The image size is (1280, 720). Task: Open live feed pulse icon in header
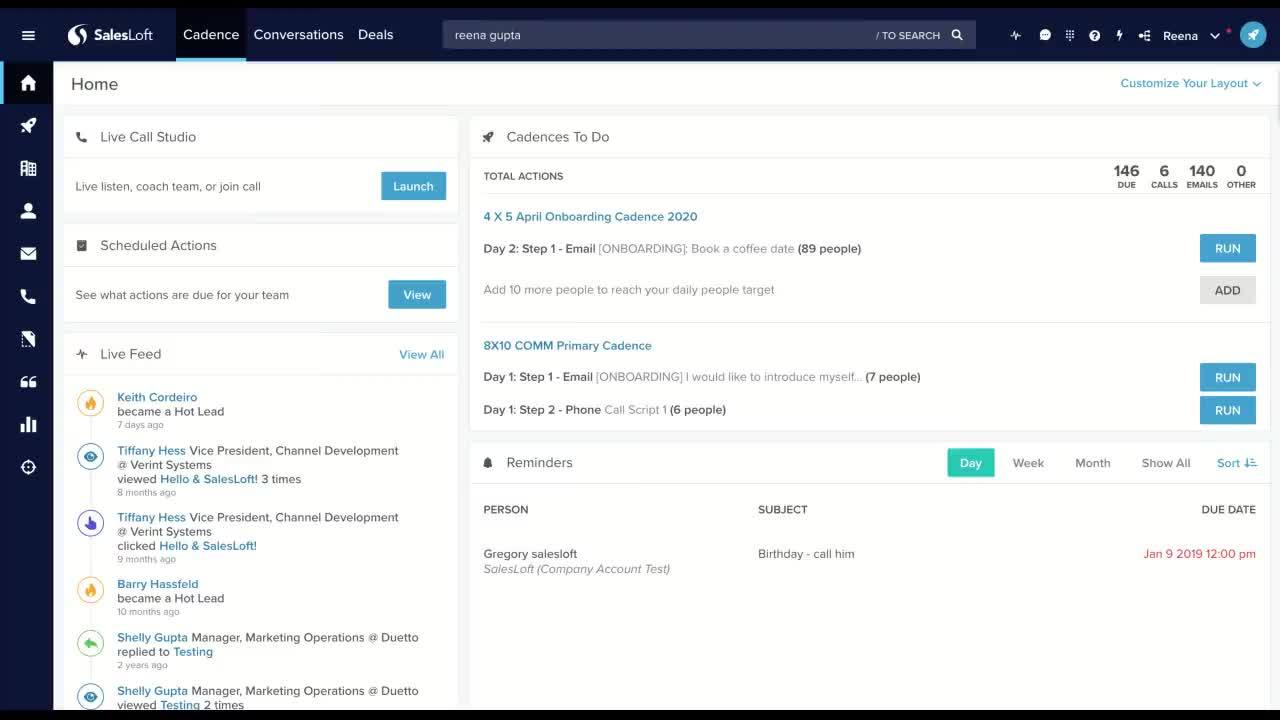[x=1016, y=35]
